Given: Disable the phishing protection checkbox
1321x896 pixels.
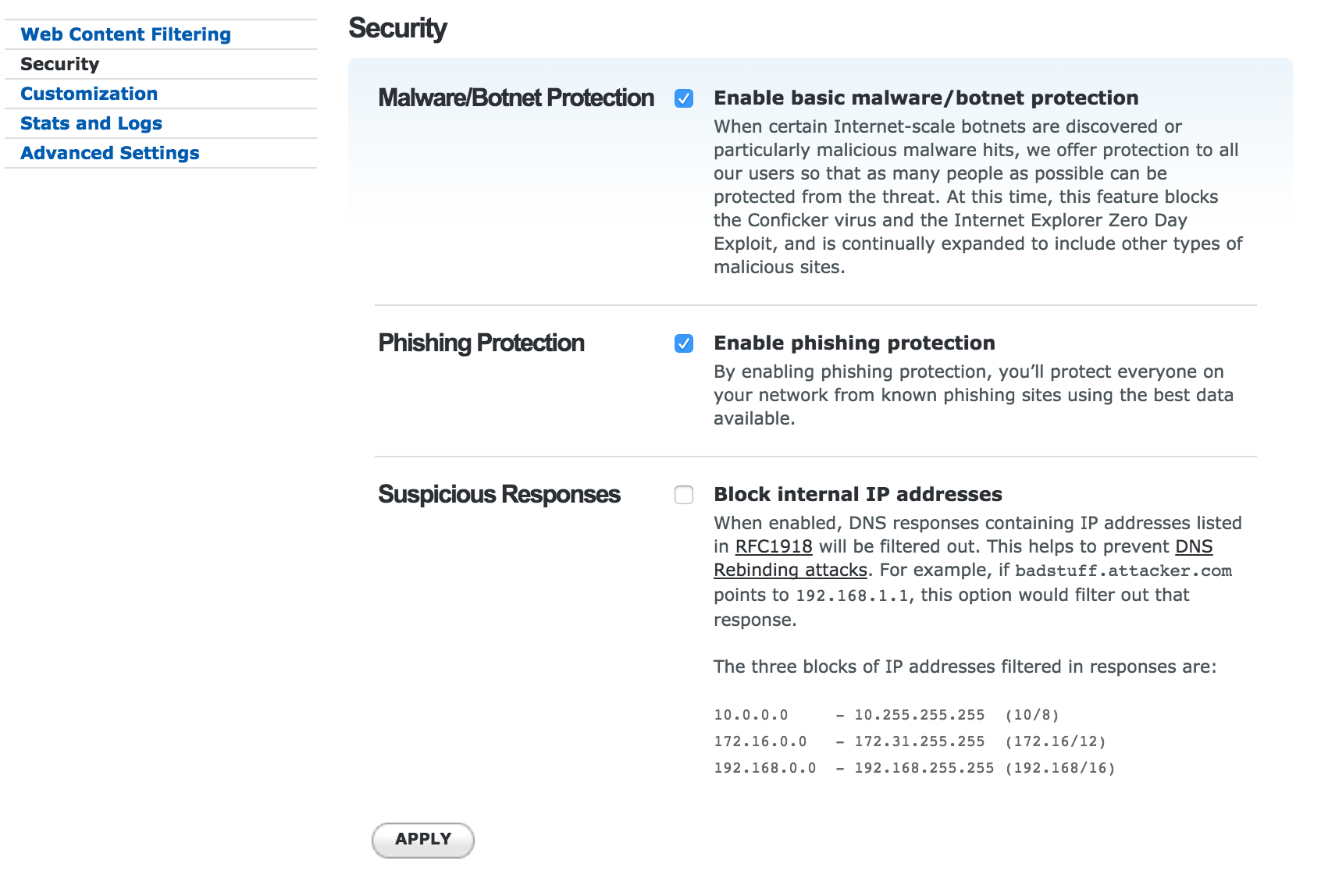Looking at the screenshot, I should 684,343.
